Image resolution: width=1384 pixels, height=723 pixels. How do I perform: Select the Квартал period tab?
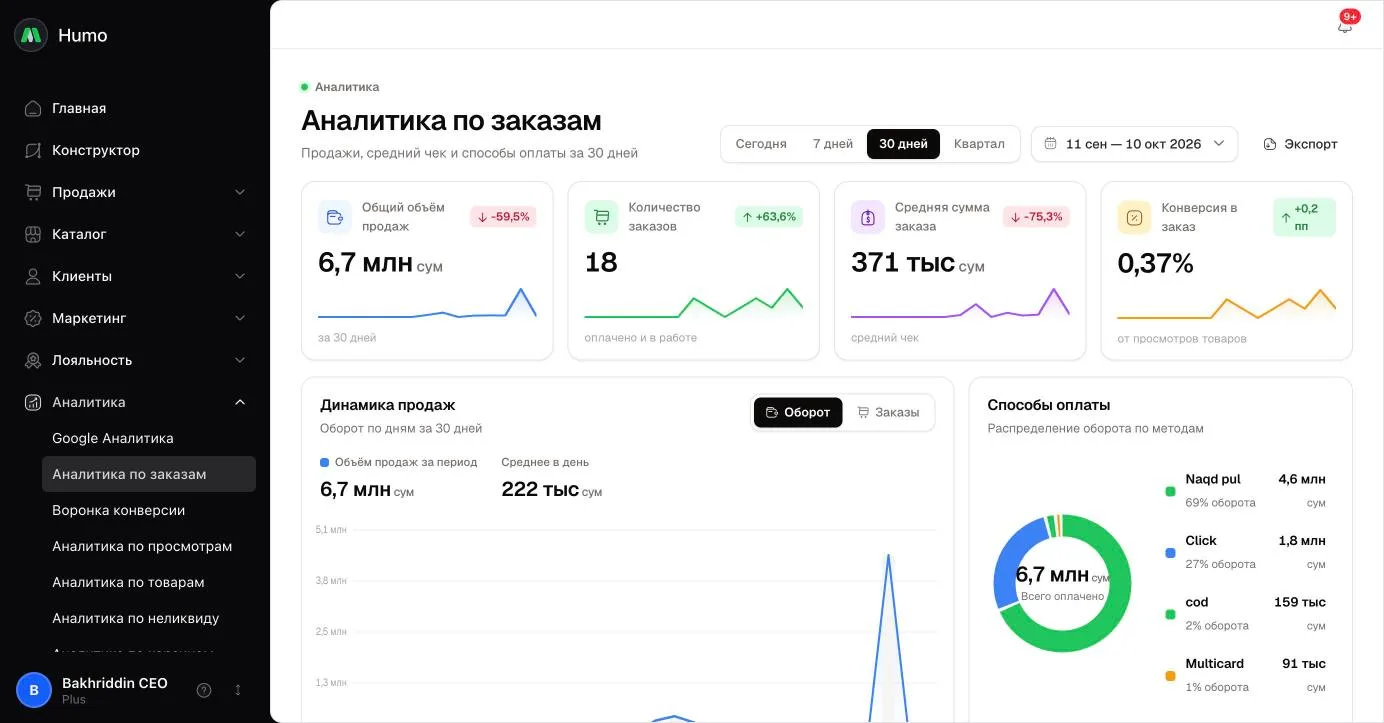click(x=979, y=144)
